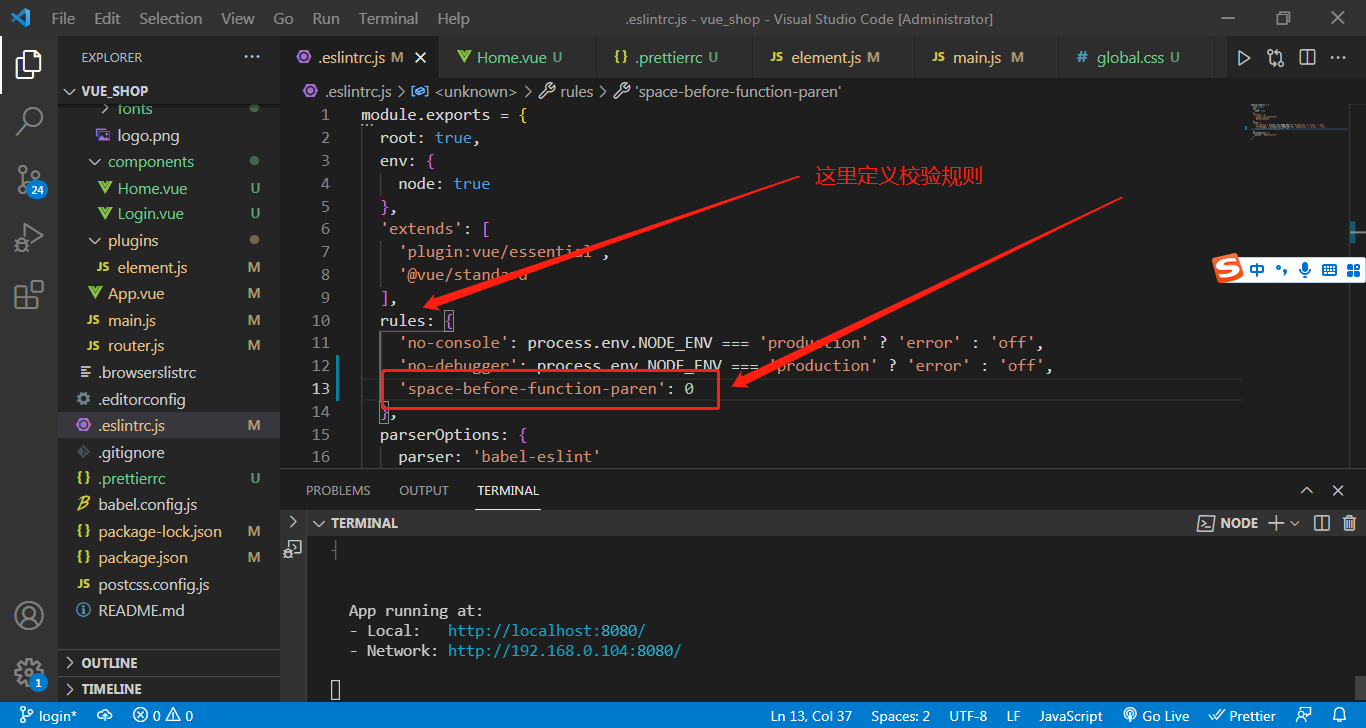Switch to PROBLEMS panel tab
This screenshot has height=728, width=1366.
point(338,491)
